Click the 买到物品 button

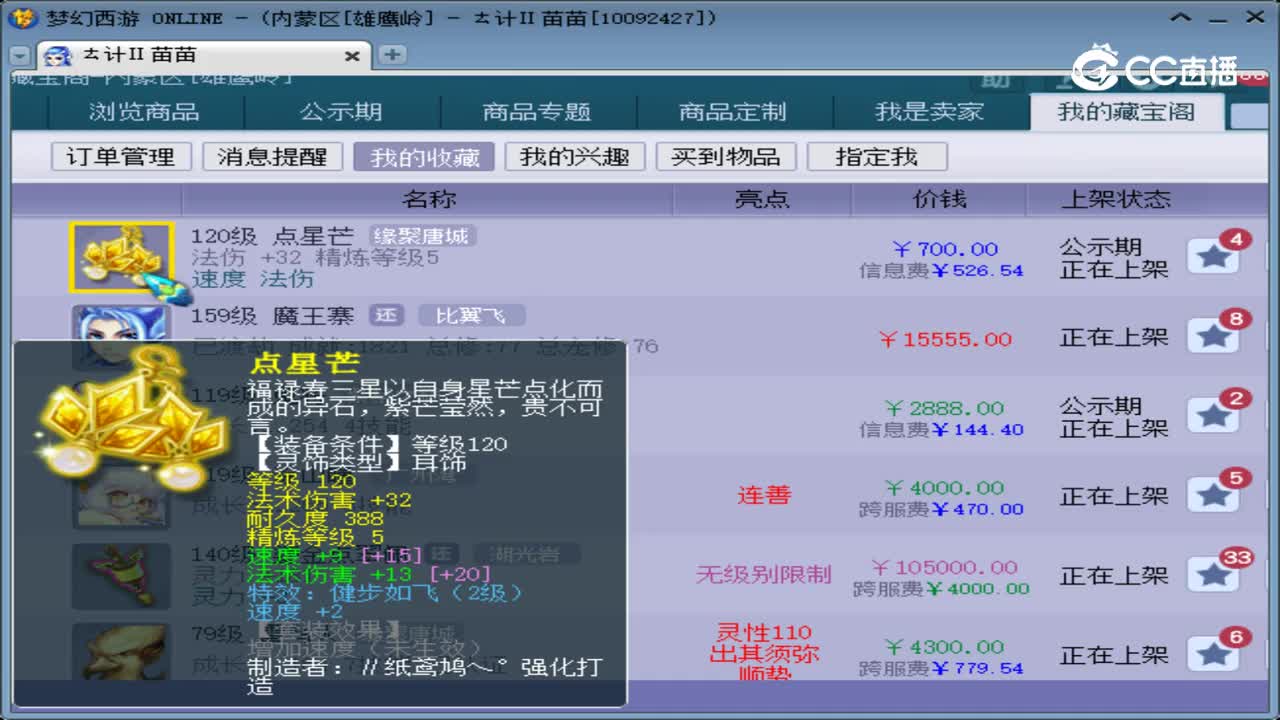(x=726, y=156)
